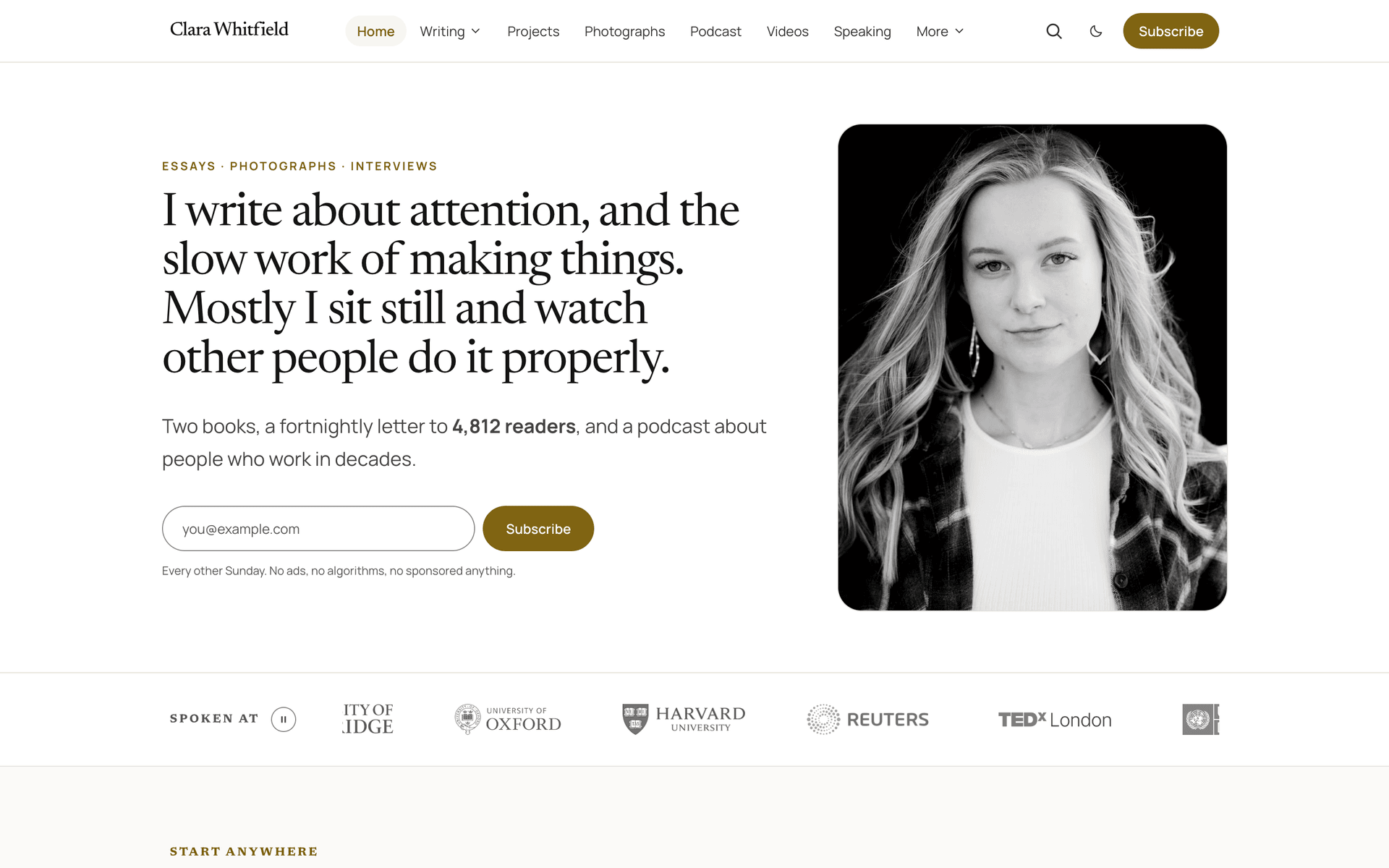The width and height of the screenshot is (1389, 868).
Task: Focus the you@example.com email field
Action: 318,529
